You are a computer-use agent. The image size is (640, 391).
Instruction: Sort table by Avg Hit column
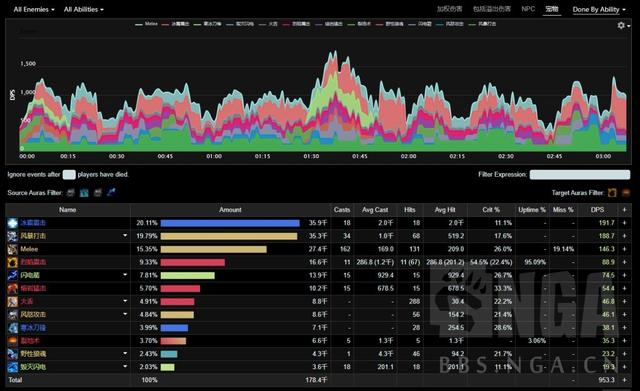pos(445,210)
